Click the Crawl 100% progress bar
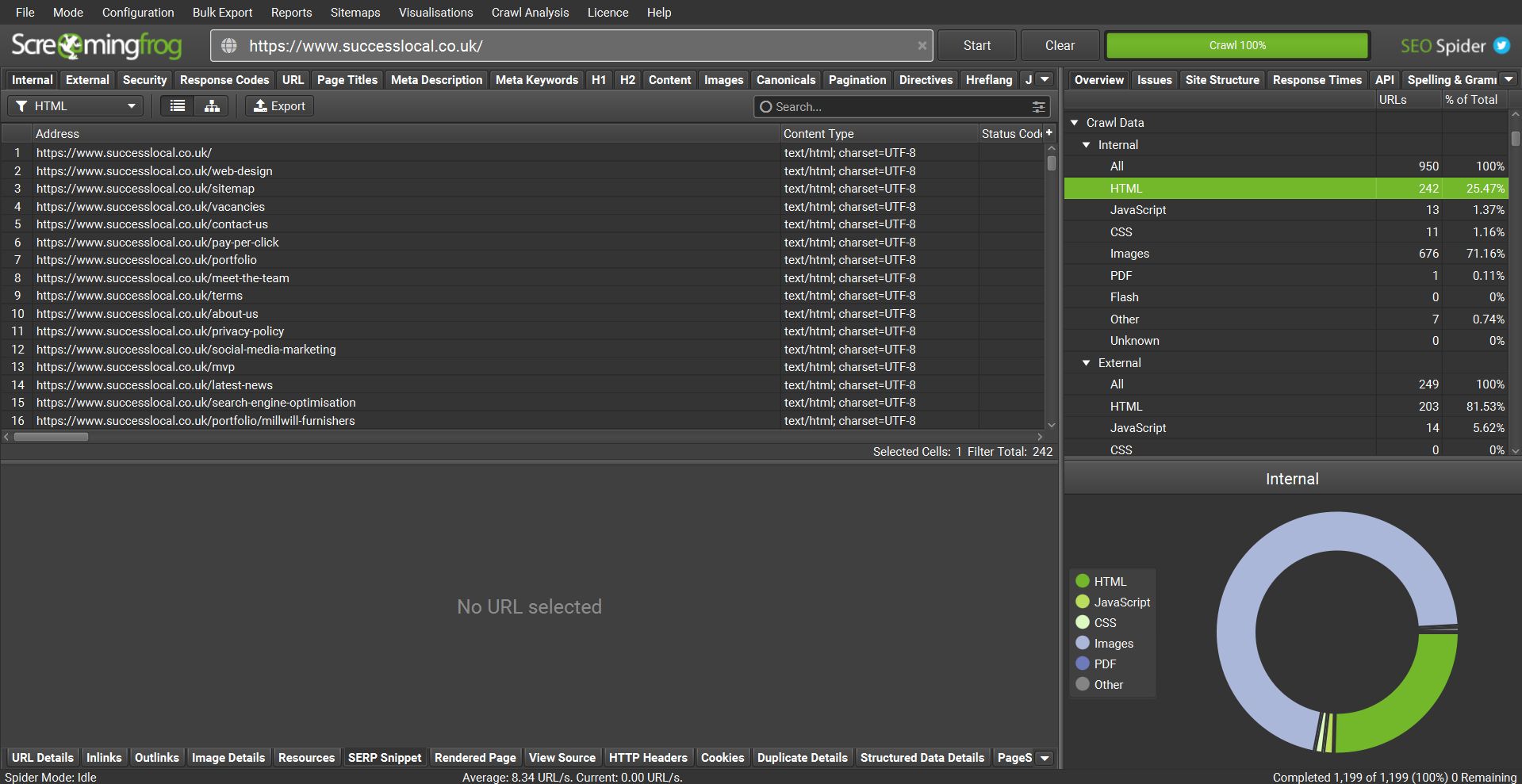This screenshot has height=784, width=1522. [x=1237, y=46]
